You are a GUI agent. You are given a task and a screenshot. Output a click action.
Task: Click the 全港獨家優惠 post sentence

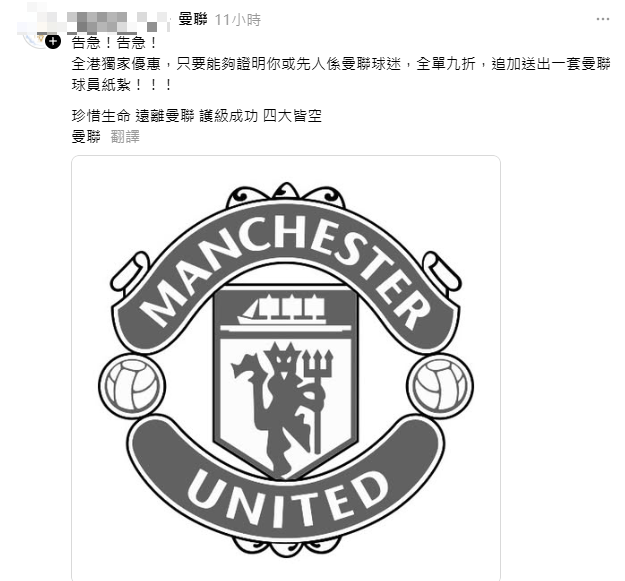341,64
